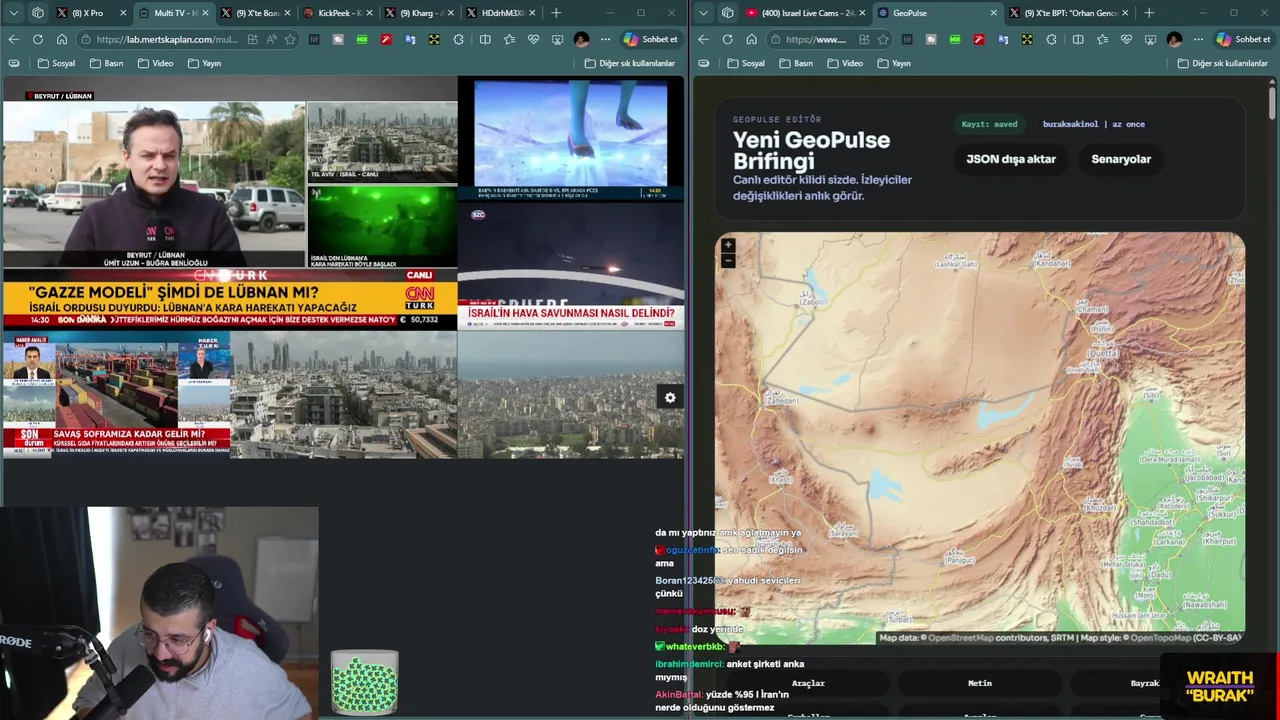Go to home page in left browser
This screenshot has height=720, width=1280.
coord(62,39)
